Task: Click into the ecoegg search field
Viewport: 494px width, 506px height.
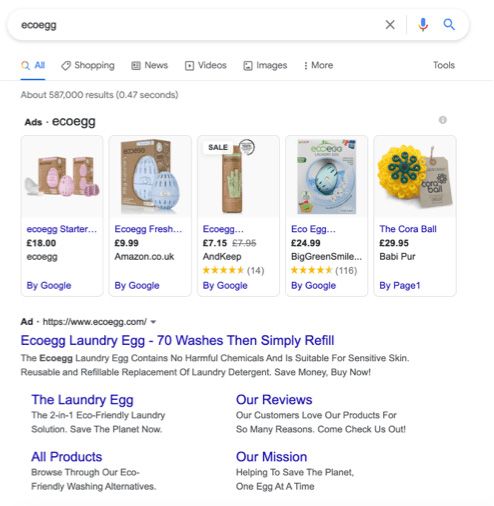Action: click(x=200, y=25)
